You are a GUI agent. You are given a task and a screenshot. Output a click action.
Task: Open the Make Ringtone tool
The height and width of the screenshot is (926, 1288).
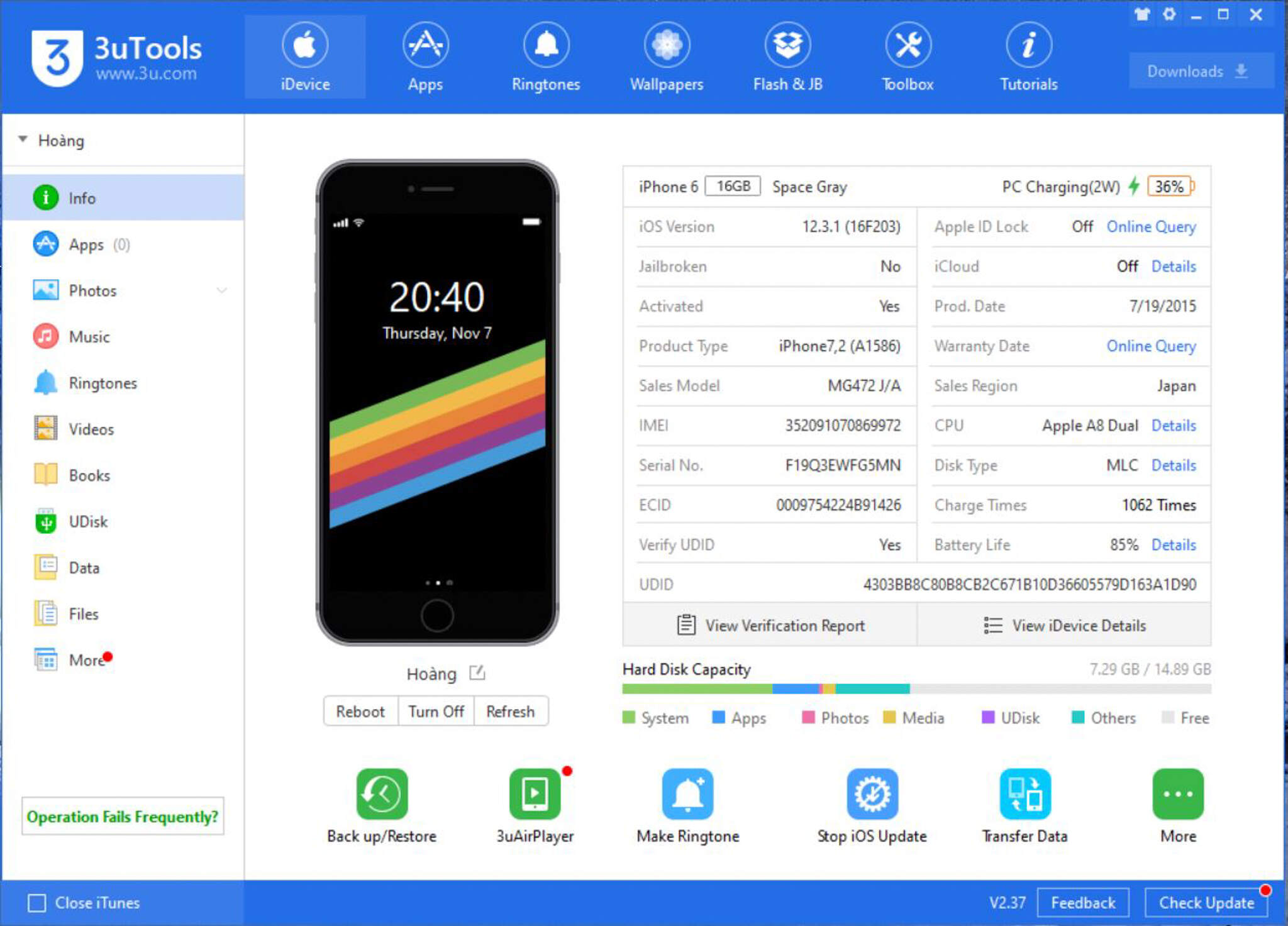687,795
